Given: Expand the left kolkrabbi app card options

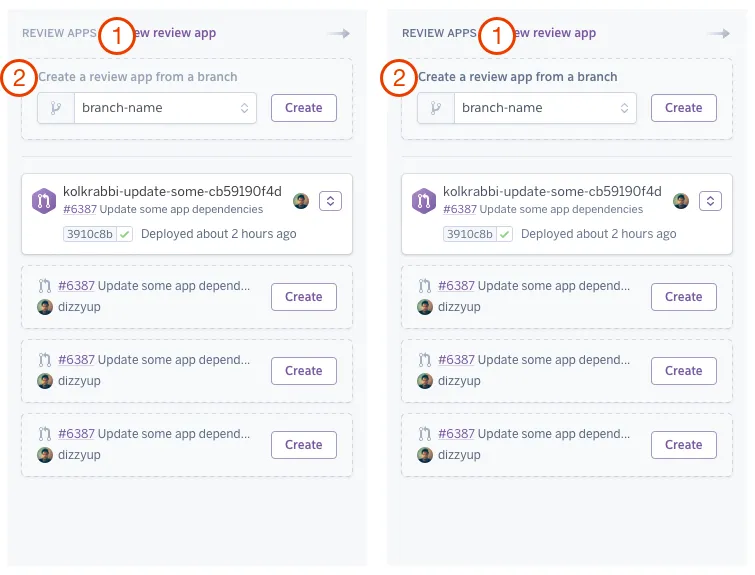Looking at the screenshot, I should [330, 201].
